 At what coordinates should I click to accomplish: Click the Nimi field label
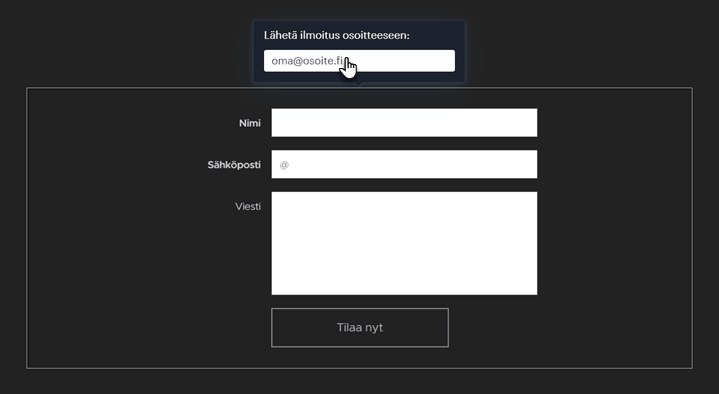(x=250, y=123)
